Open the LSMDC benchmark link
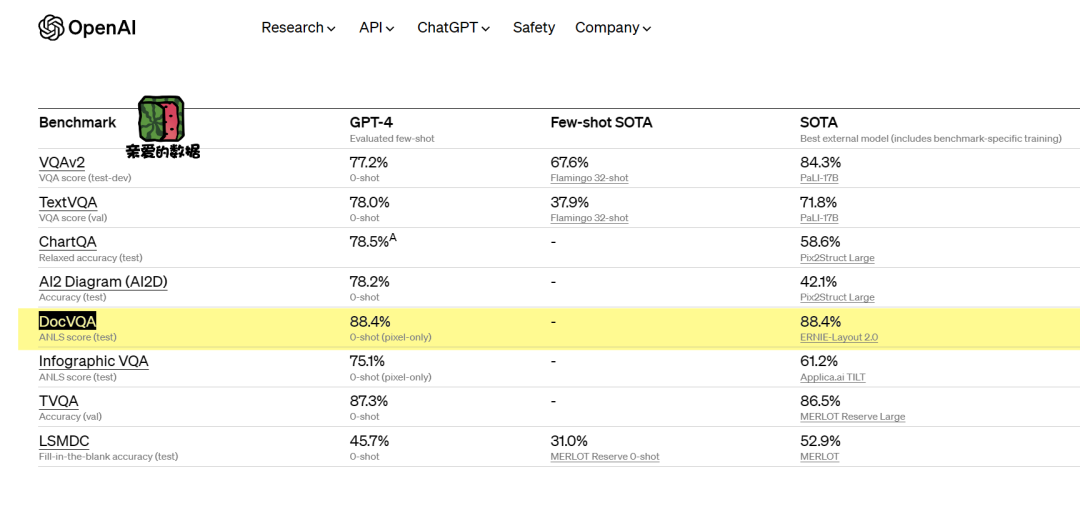 point(64,441)
